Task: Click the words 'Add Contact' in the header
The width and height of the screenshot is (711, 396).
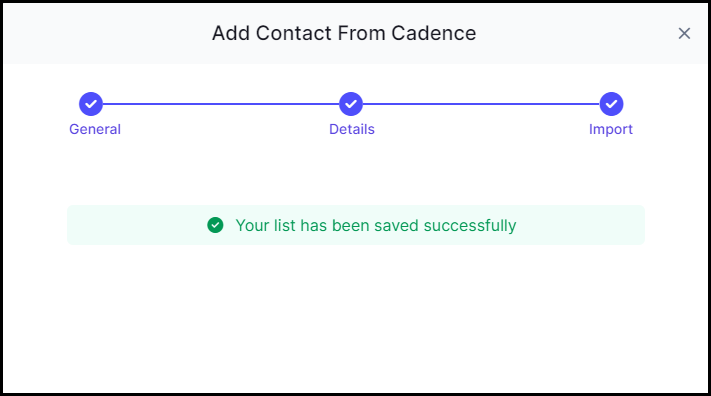Action: (273, 33)
